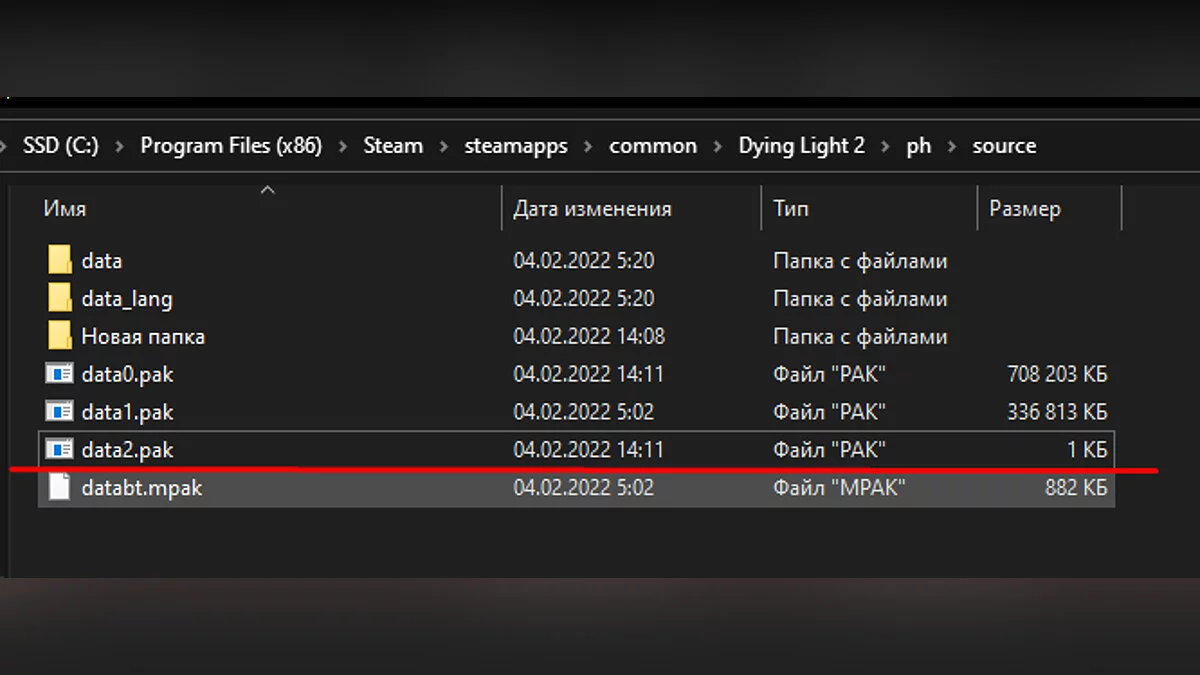
Task: Click the data_lang folder icon
Action: 60,298
